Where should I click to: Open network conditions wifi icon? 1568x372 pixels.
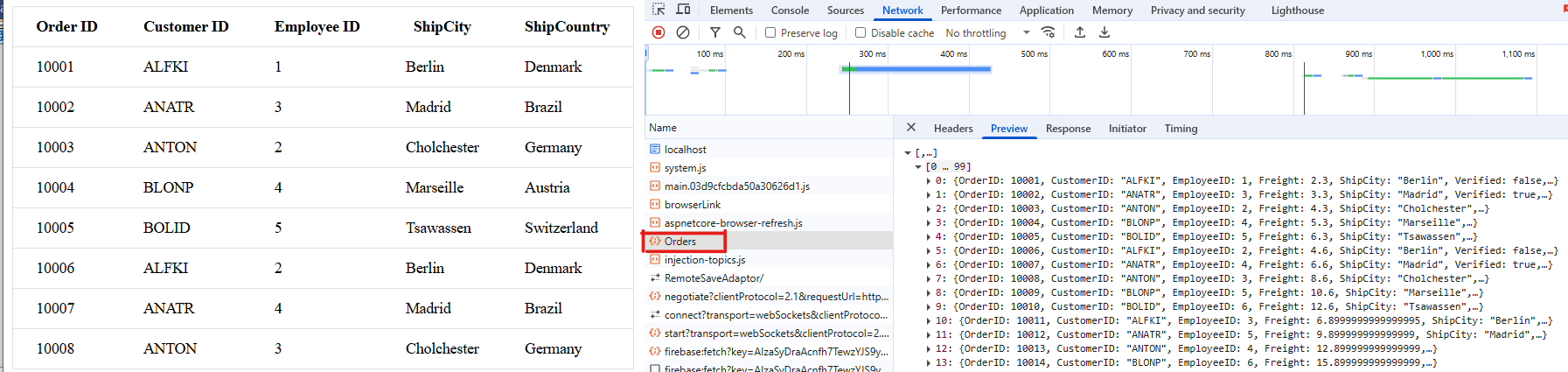coord(1048,32)
